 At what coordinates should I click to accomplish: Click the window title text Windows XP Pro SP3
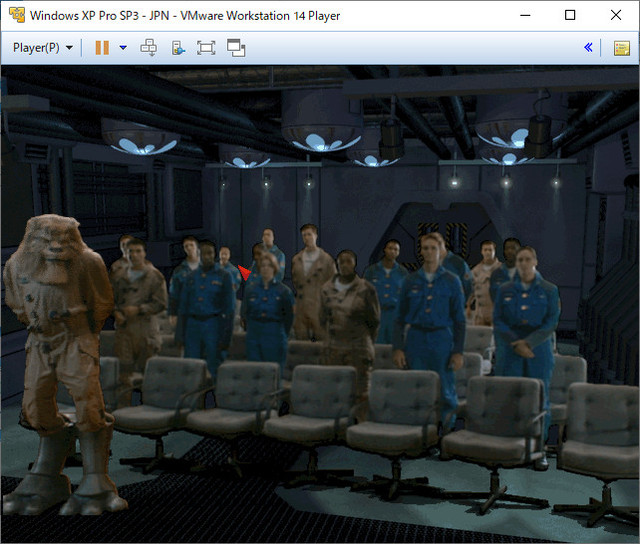(x=84, y=16)
